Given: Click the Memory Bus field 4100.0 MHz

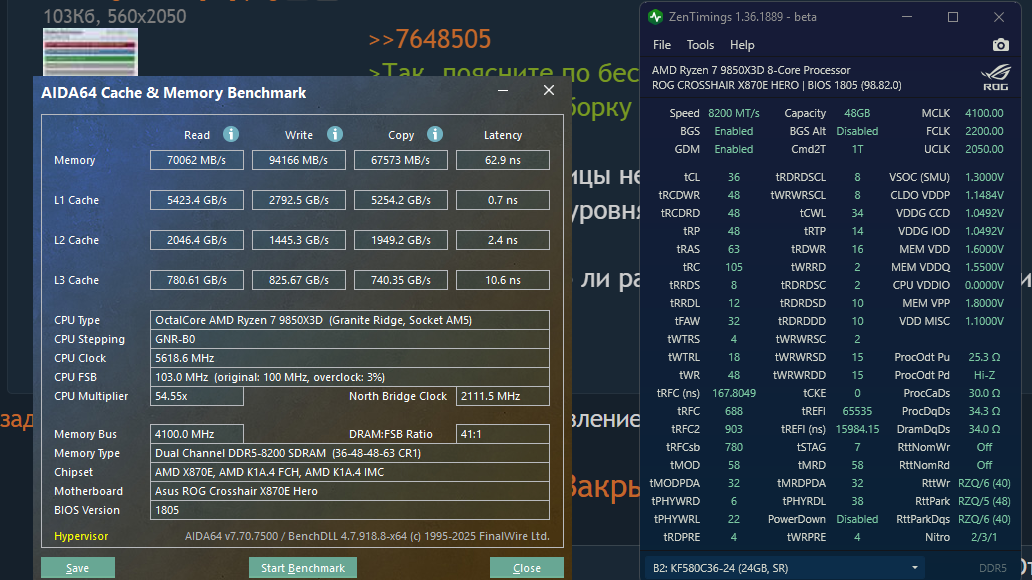Looking at the screenshot, I should (x=197, y=434).
